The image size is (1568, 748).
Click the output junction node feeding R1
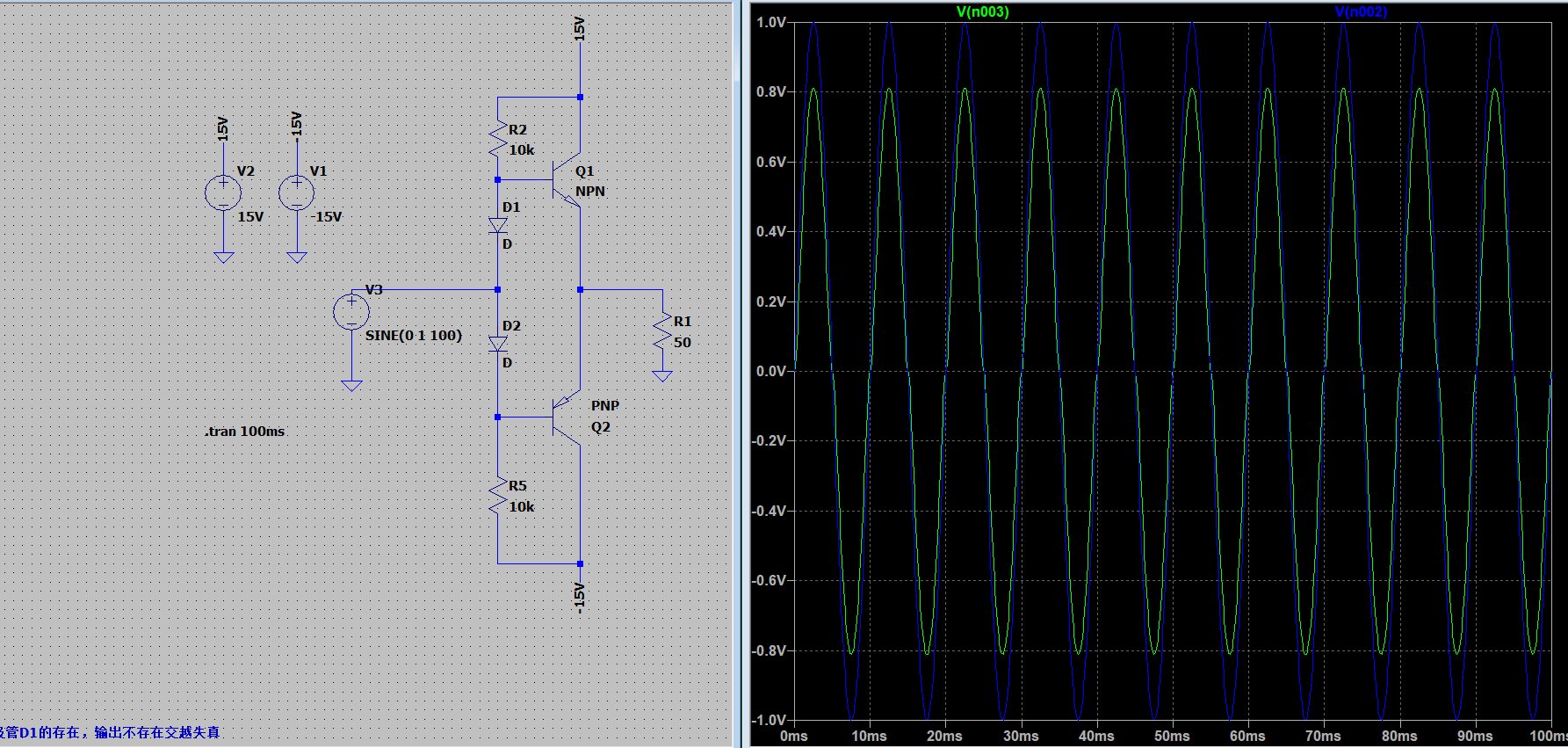pyautogui.click(x=580, y=289)
